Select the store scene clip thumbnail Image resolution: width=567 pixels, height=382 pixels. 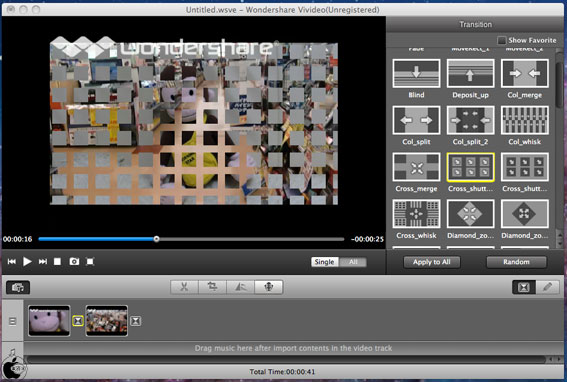coord(107,321)
